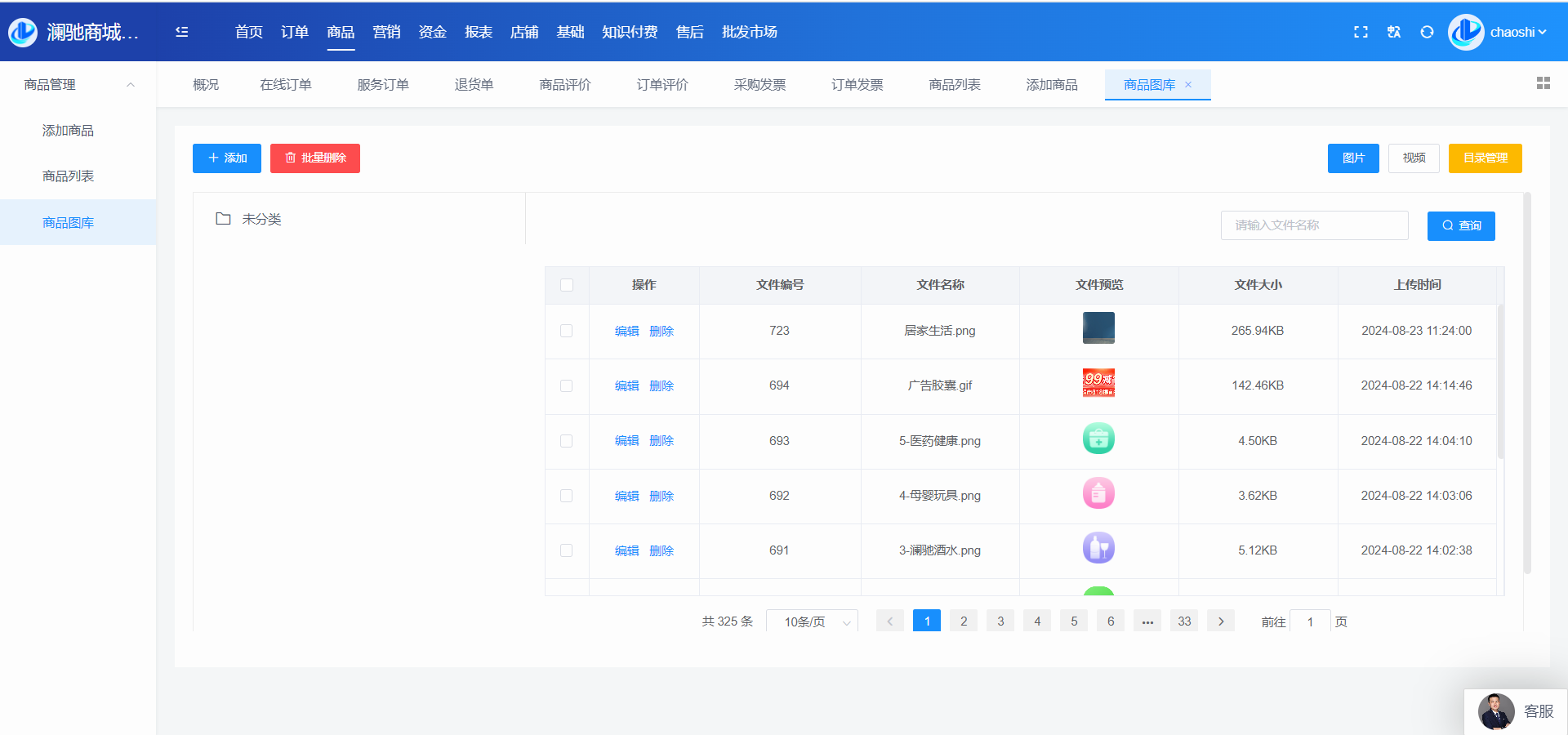Toggle the select-all checkbox in the table header
This screenshot has width=1568, height=735.
(x=567, y=285)
